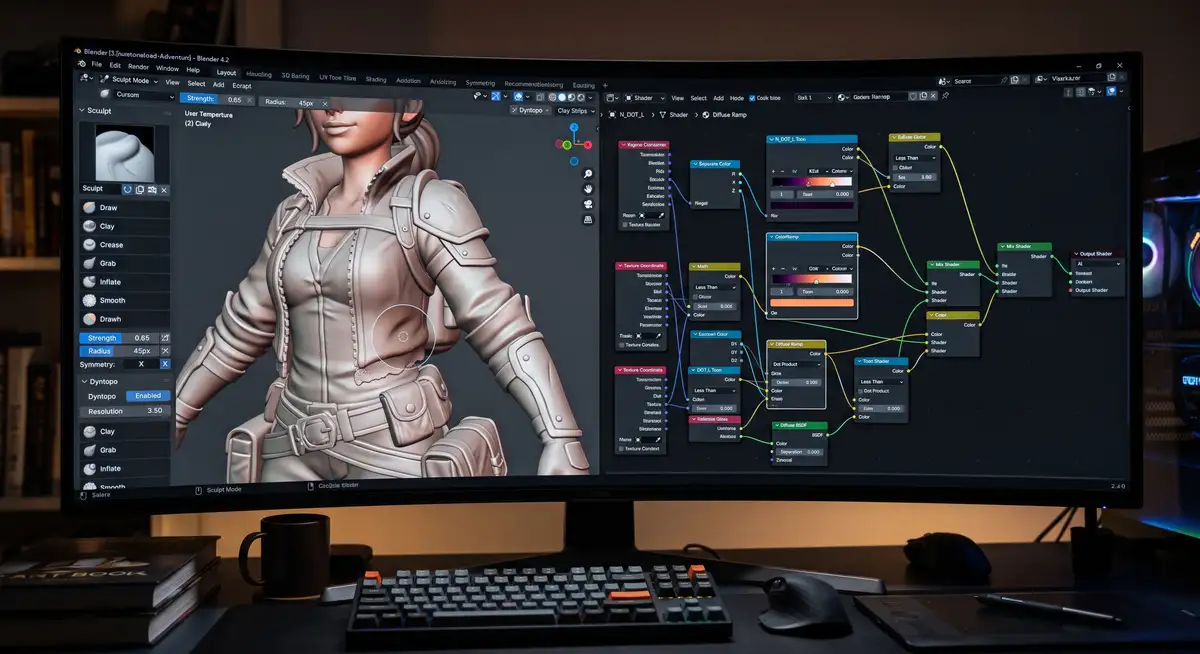Click the duplicate brush icon beside Sculpt
The image size is (1200, 654).
(140, 189)
